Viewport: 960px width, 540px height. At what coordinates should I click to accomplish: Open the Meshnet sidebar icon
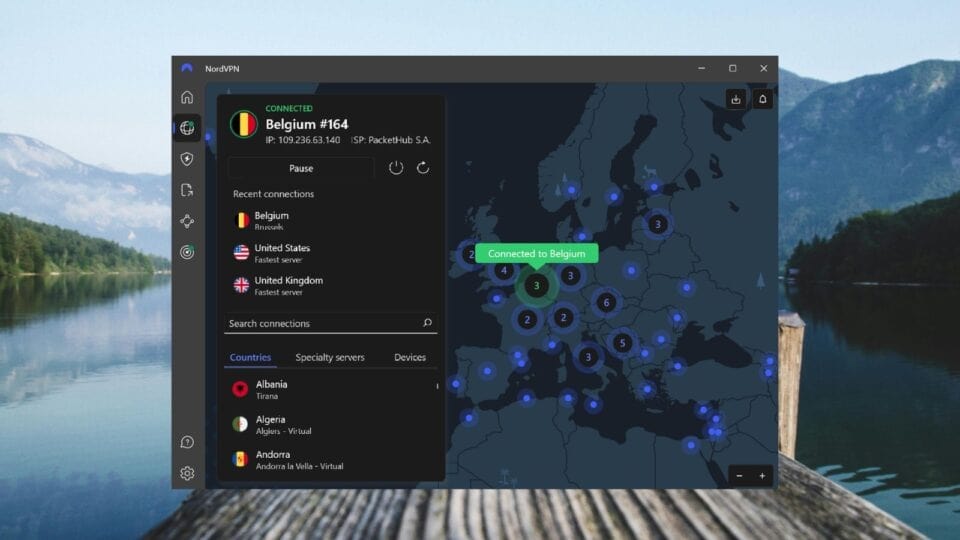(187, 221)
